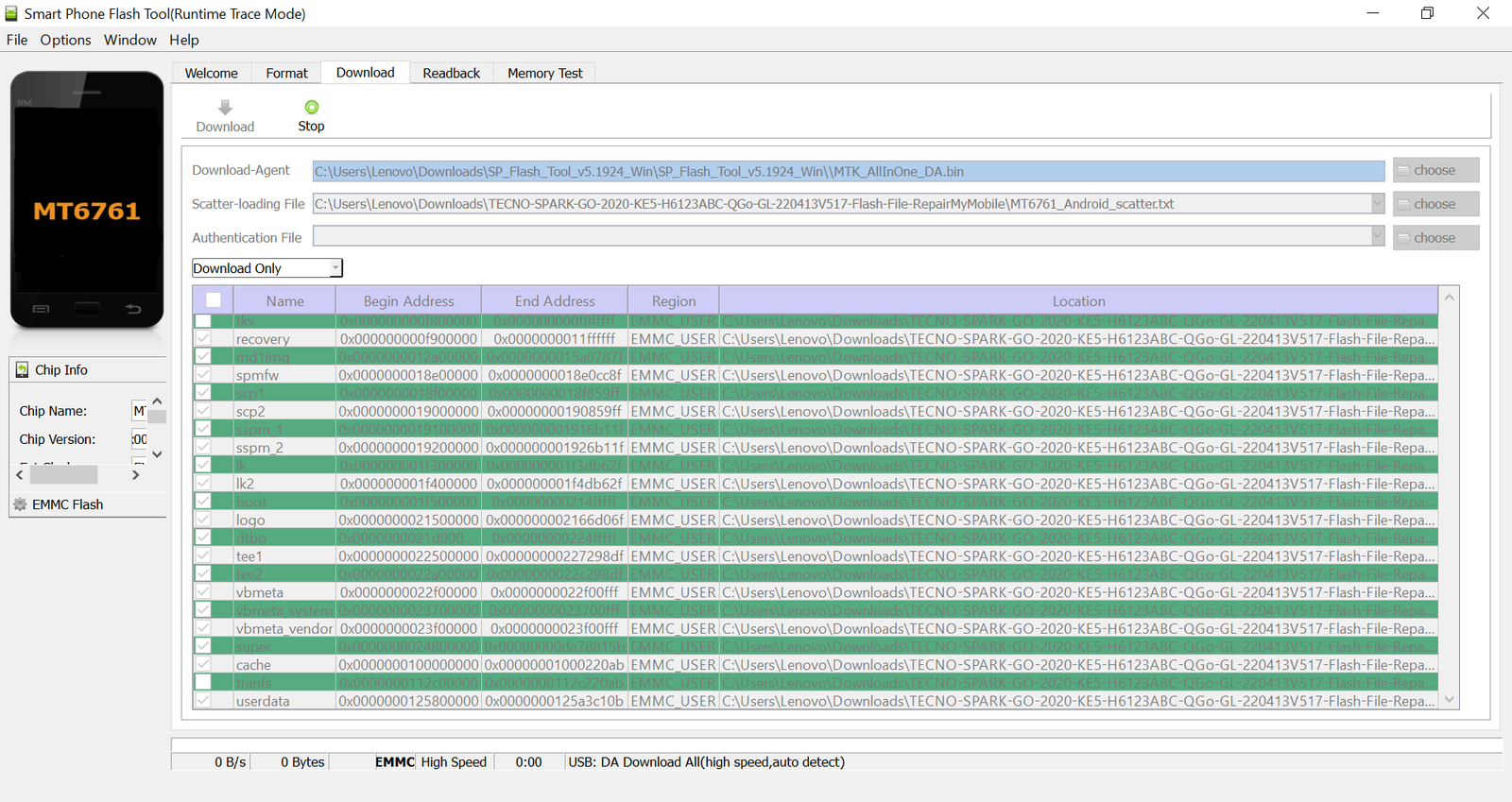Image resolution: width=1512 pixels, height=802 pixels.
Task: Click the Chip Info panel icon
Action: [22, 370]
